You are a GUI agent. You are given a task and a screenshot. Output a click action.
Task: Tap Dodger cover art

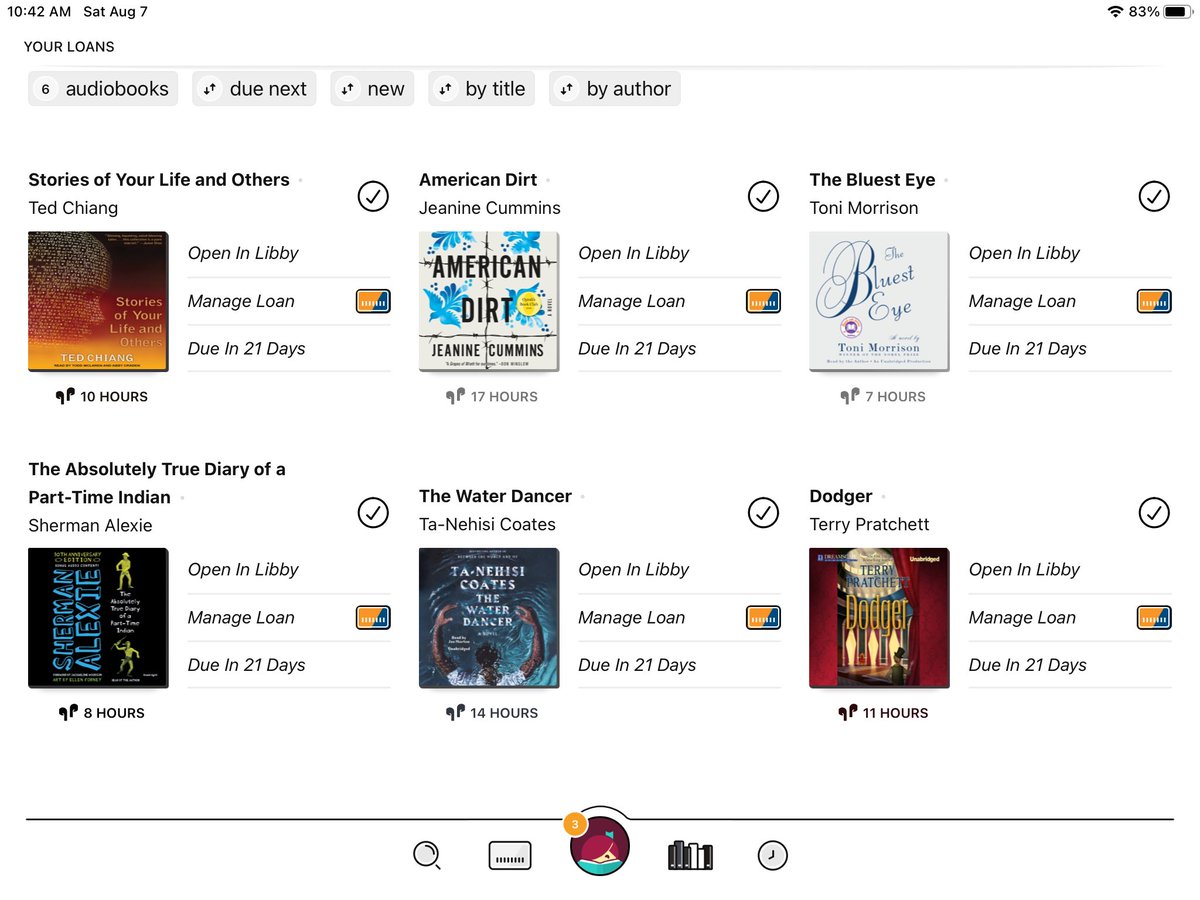[x=879, y=618]
